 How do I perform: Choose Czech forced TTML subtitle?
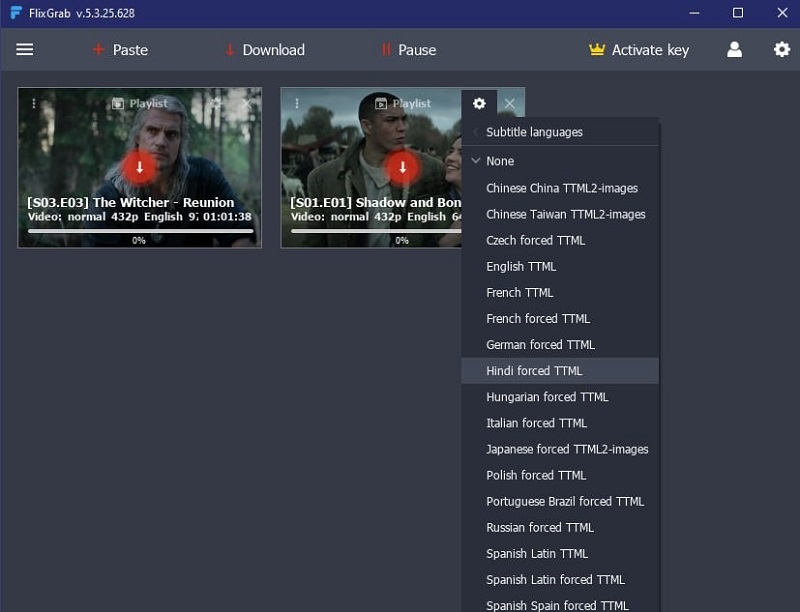560,240
